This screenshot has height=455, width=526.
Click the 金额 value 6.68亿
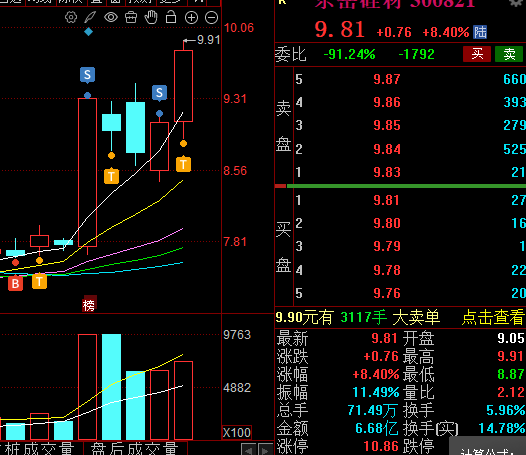point(377,428)
